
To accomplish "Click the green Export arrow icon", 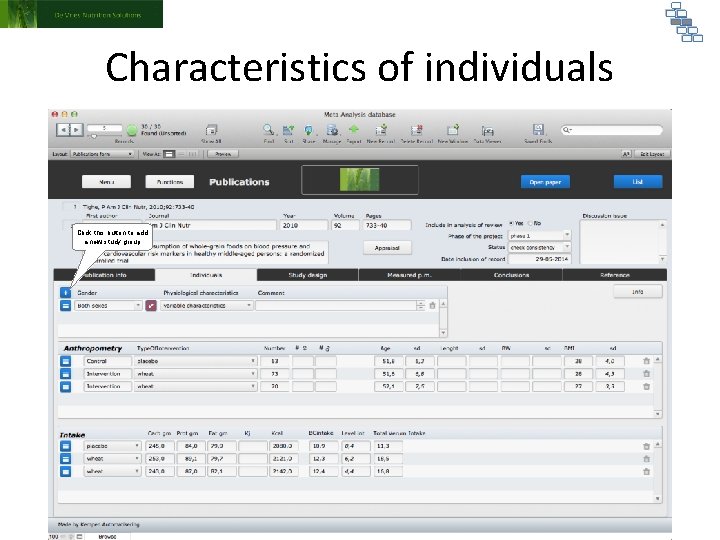I will click(354, 129).
